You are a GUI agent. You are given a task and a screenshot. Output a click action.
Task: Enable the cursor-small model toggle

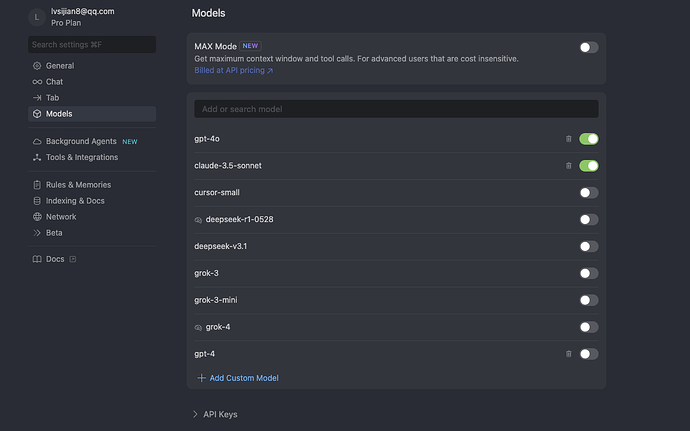(589, 192)
